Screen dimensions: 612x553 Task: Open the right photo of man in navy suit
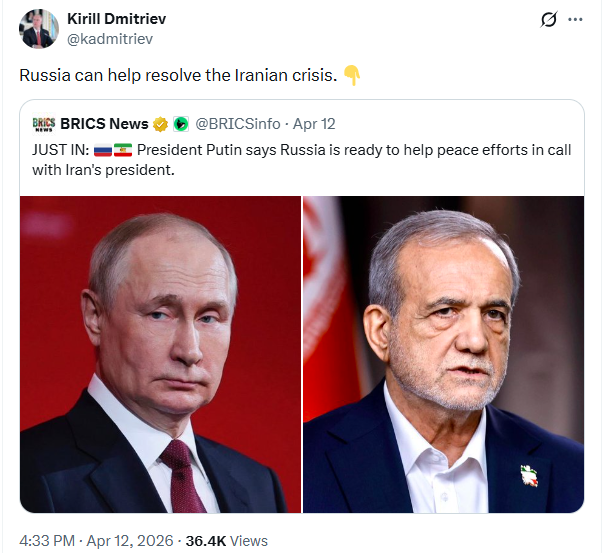[443, 353]
